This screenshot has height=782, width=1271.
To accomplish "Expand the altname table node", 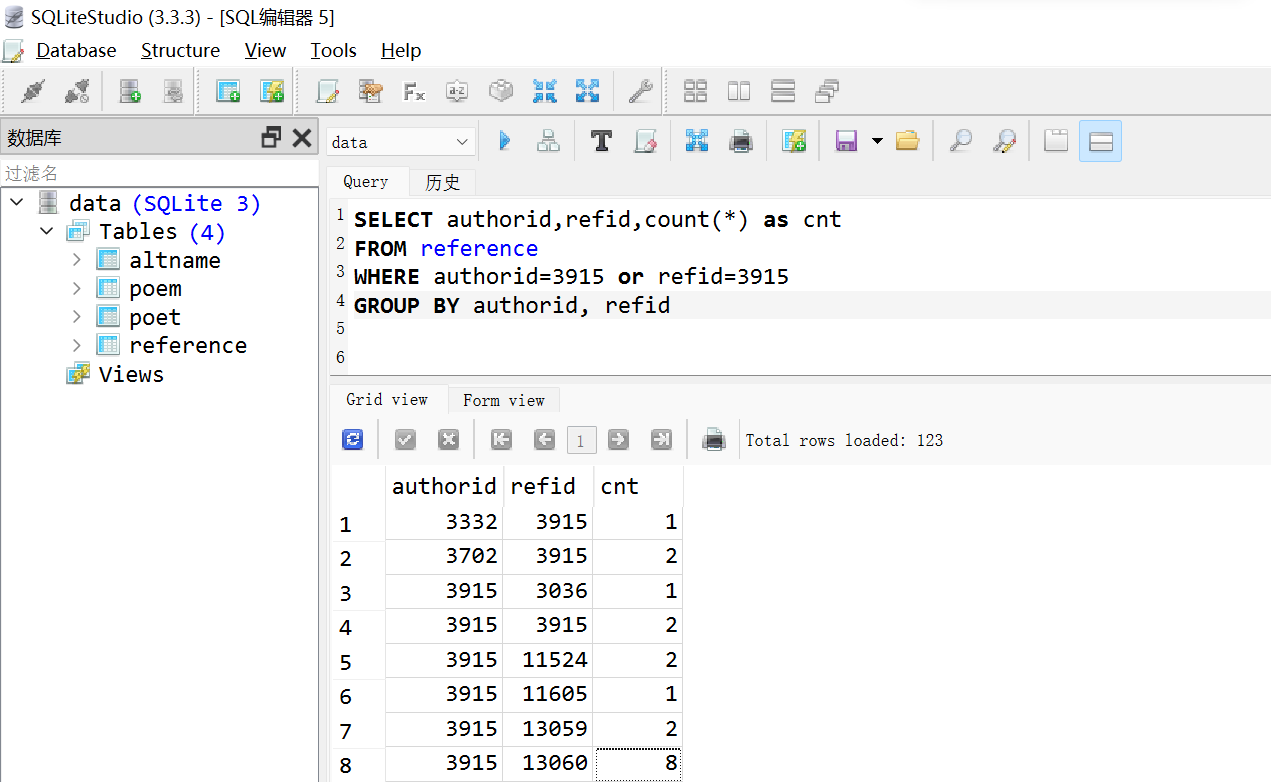I will [x=77, y=260].
